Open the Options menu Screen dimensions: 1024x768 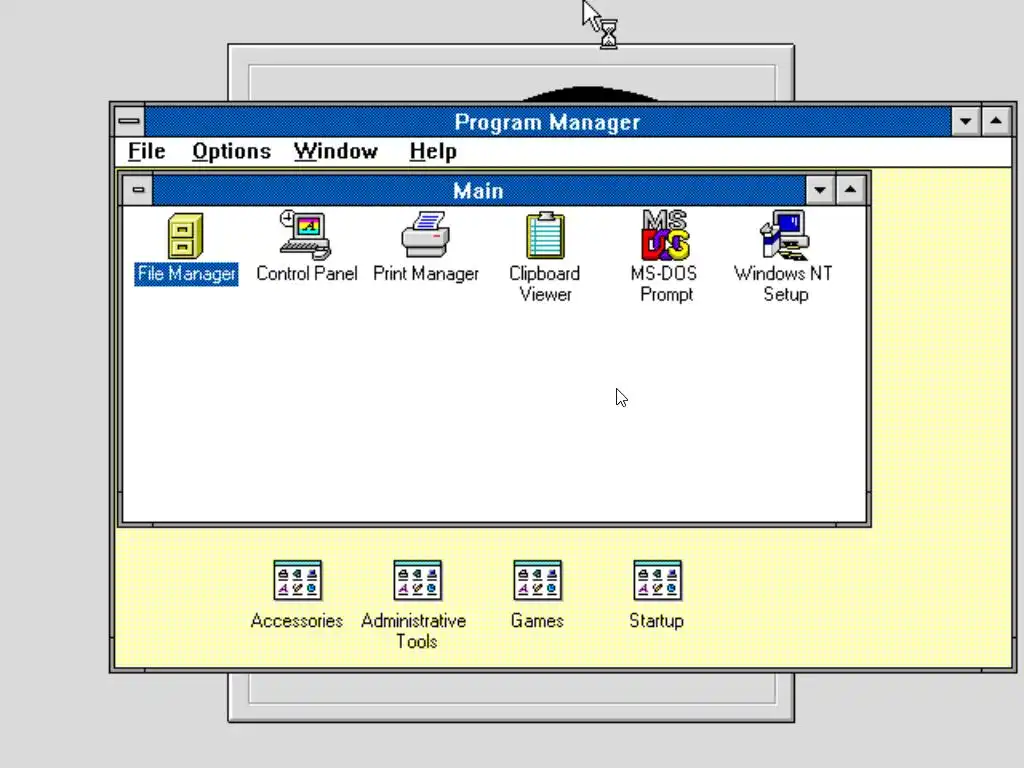(x=231, y=152)
